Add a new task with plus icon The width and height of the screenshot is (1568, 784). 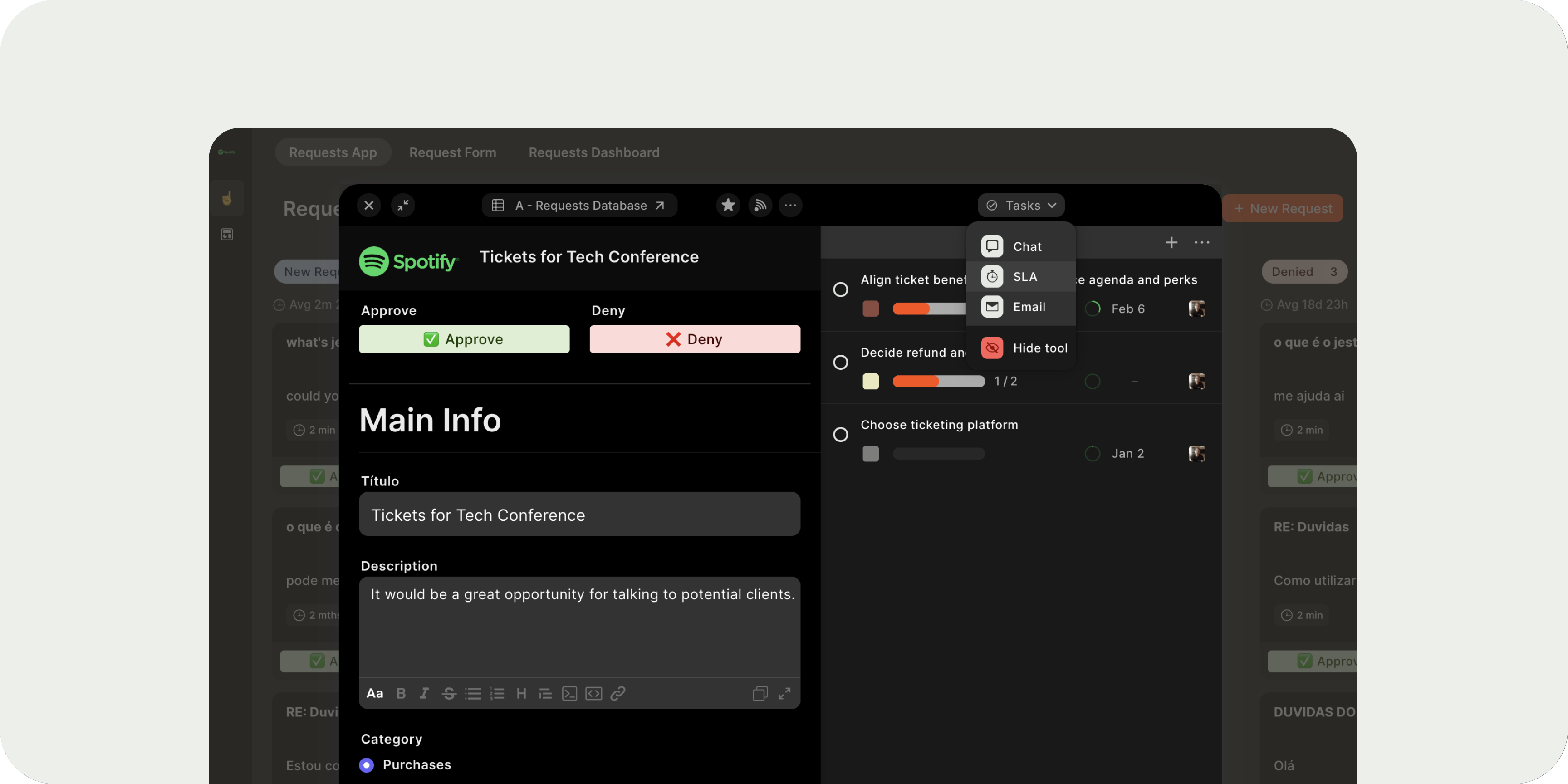click(1171, 242)
